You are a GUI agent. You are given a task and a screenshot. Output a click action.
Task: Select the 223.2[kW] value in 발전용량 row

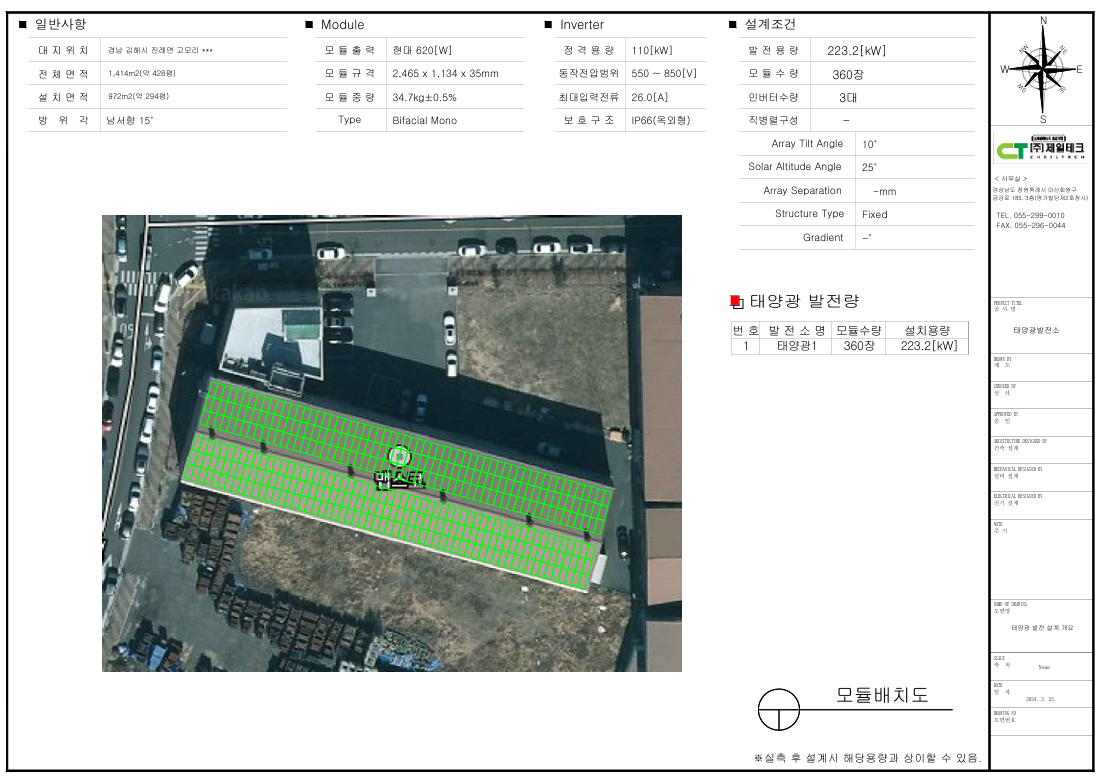coord(856,51)
